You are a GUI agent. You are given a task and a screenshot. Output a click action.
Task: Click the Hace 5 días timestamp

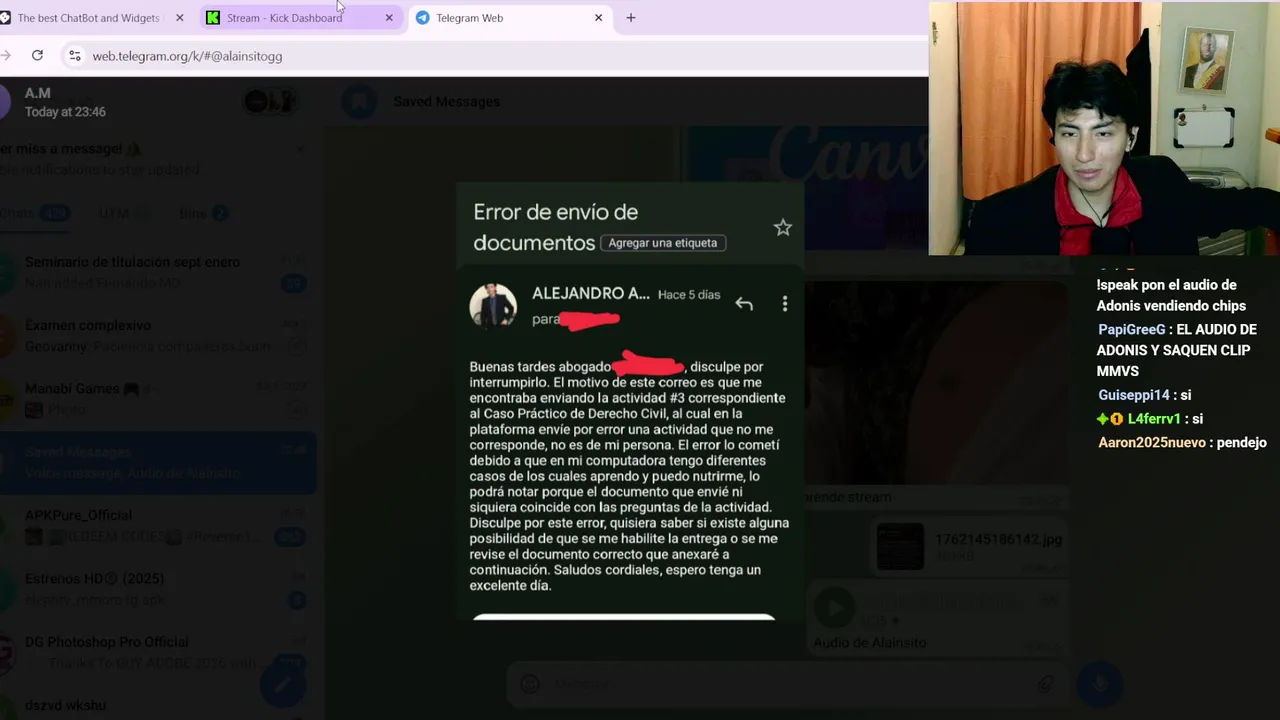(689, 295)
